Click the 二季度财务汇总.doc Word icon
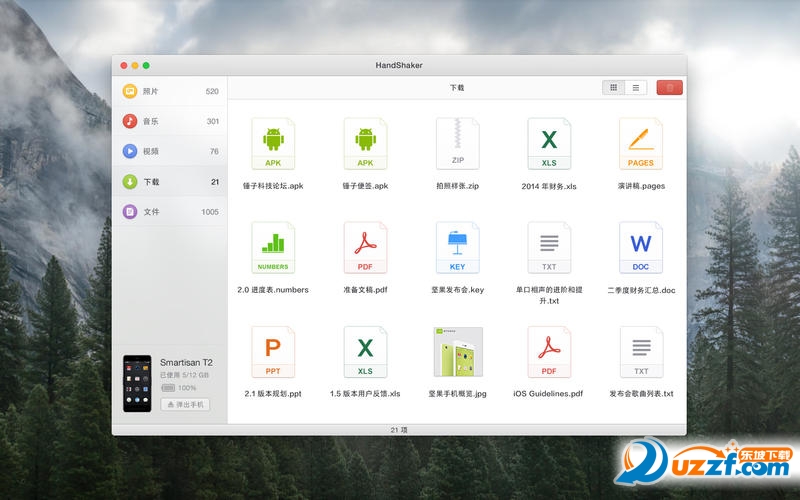 click(641, 248)
